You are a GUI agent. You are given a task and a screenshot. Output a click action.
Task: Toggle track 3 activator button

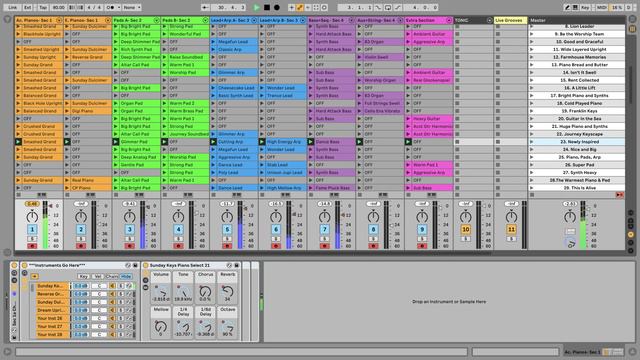point(129,229)
